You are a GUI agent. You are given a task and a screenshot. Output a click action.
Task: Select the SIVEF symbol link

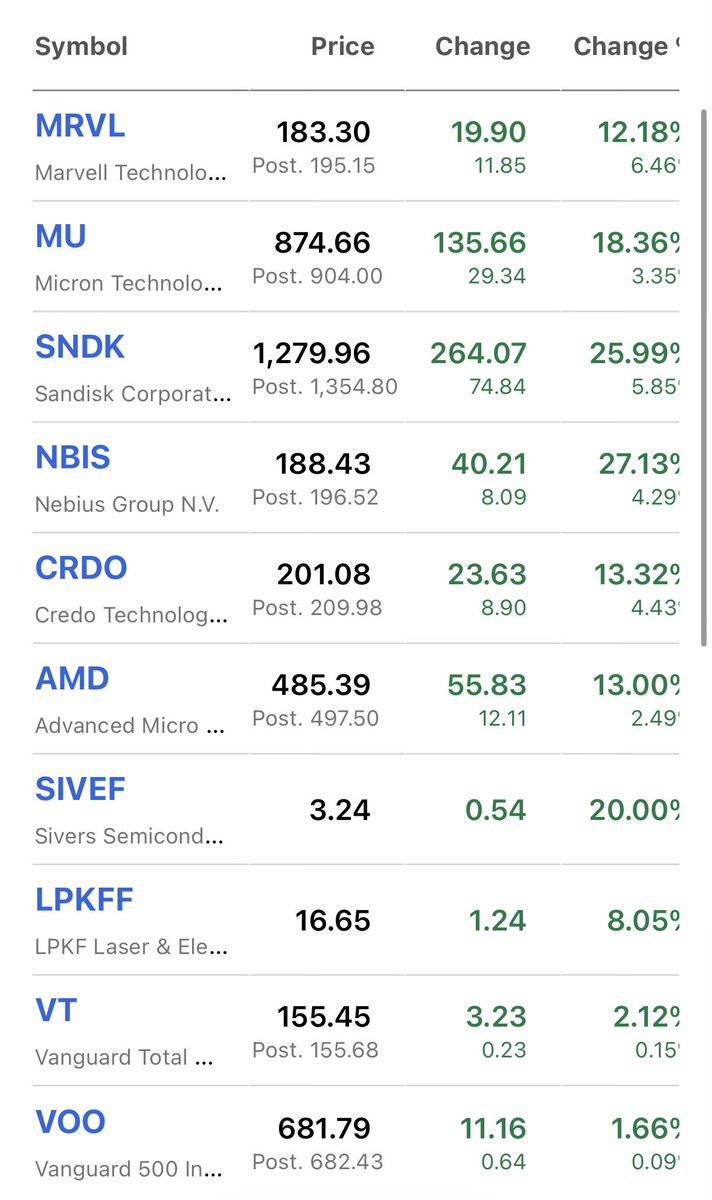pyautogui.click(x=80, y=790)
